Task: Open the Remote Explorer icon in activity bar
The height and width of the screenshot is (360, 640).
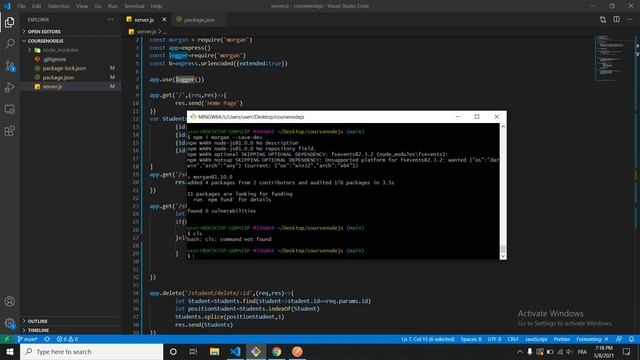Action: [x=10, y=109]
